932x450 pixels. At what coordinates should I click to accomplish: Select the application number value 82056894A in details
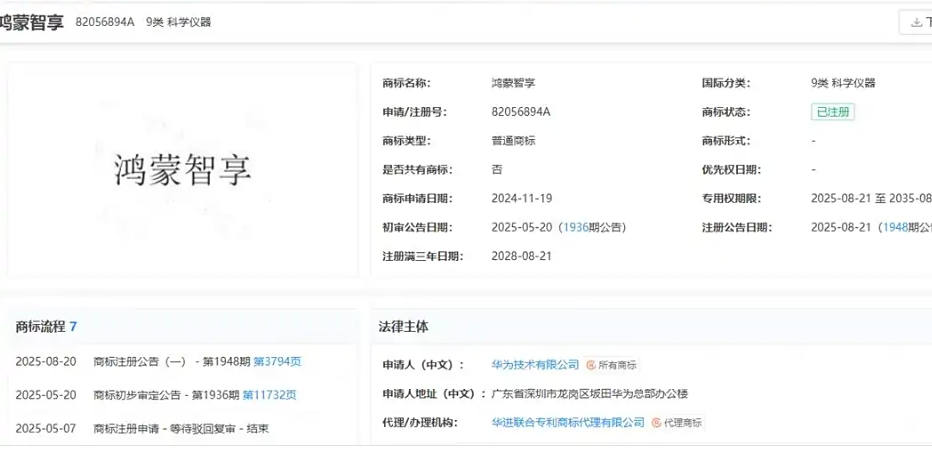tap(521, 112)
